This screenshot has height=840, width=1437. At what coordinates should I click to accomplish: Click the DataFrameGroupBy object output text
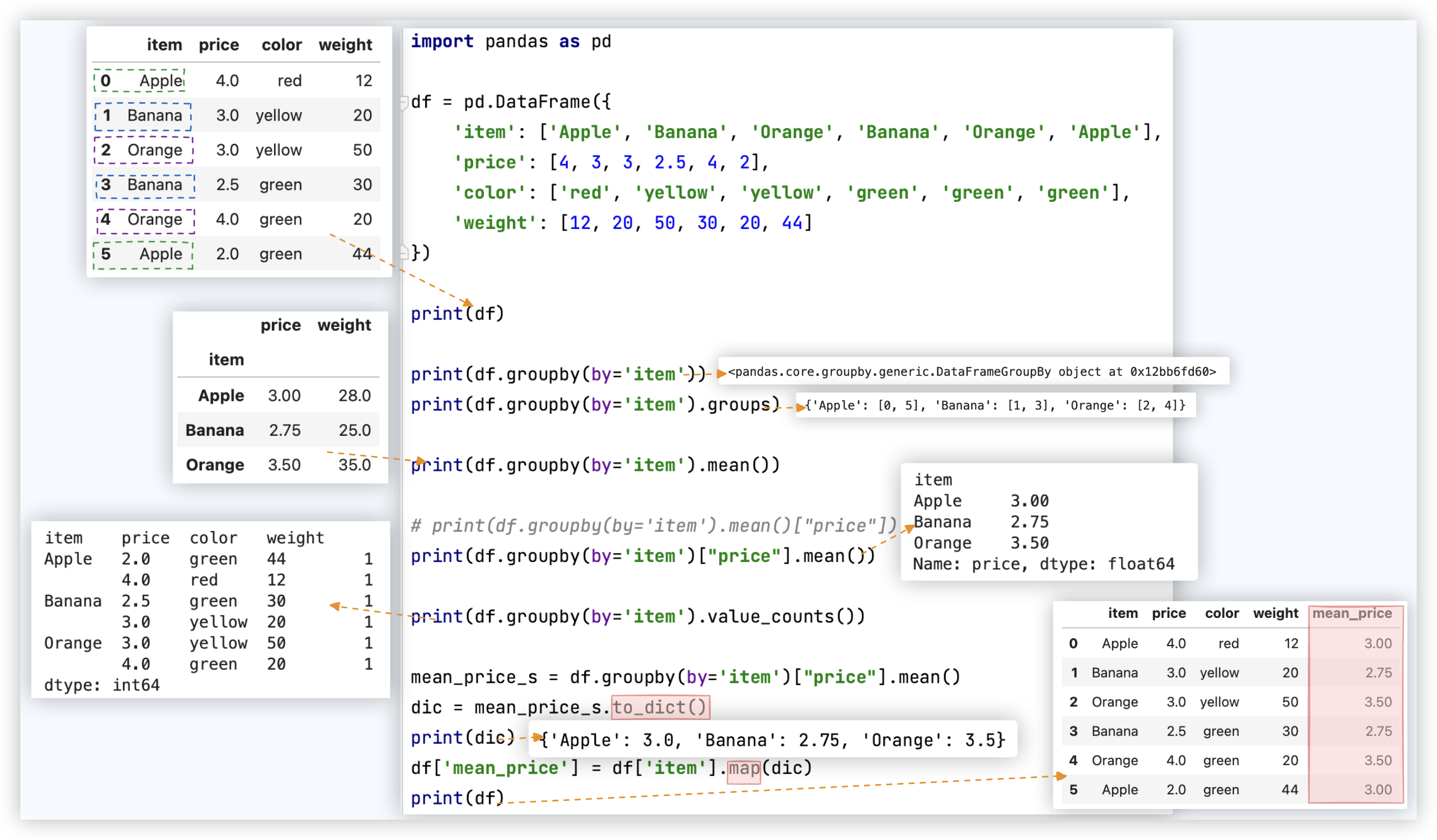point(972,372)
